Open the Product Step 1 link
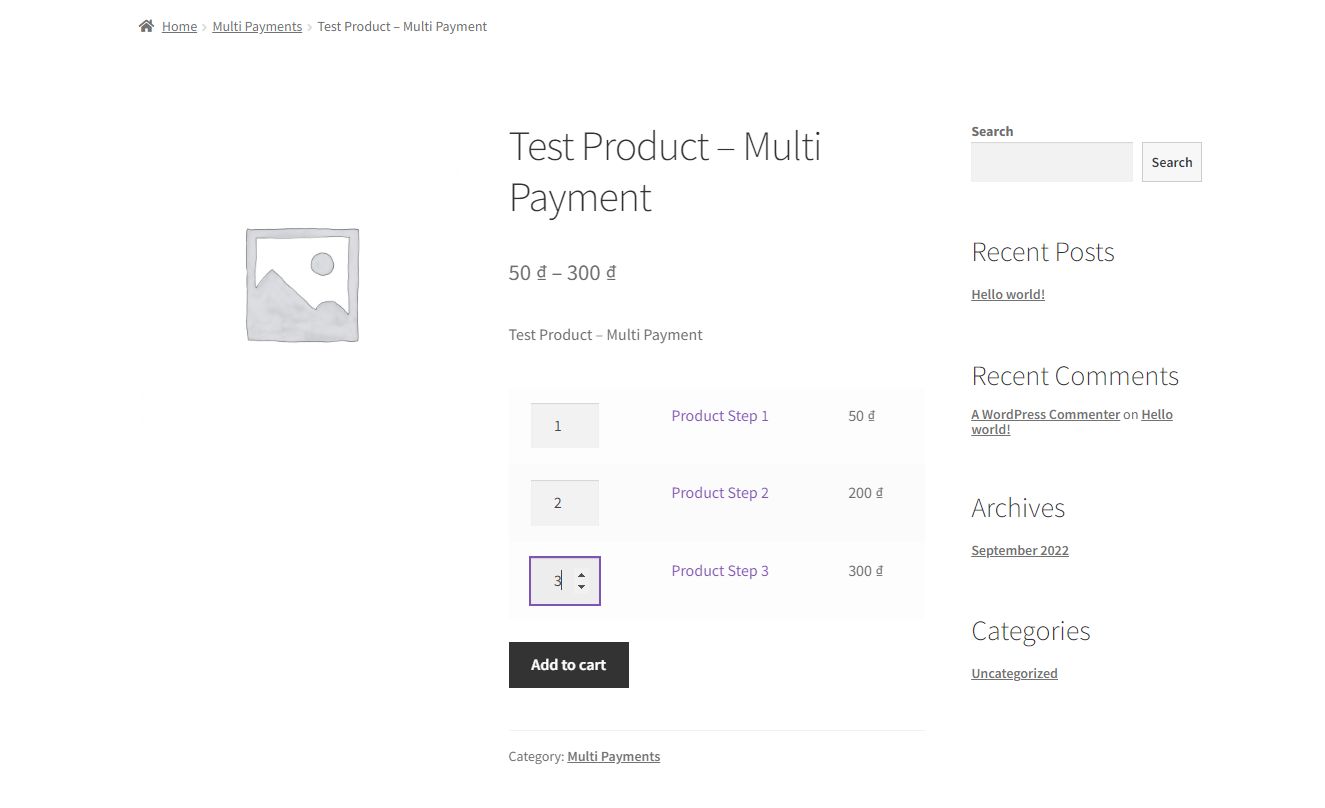Screen dimensions: 1325x808 [x=720, y=416]
